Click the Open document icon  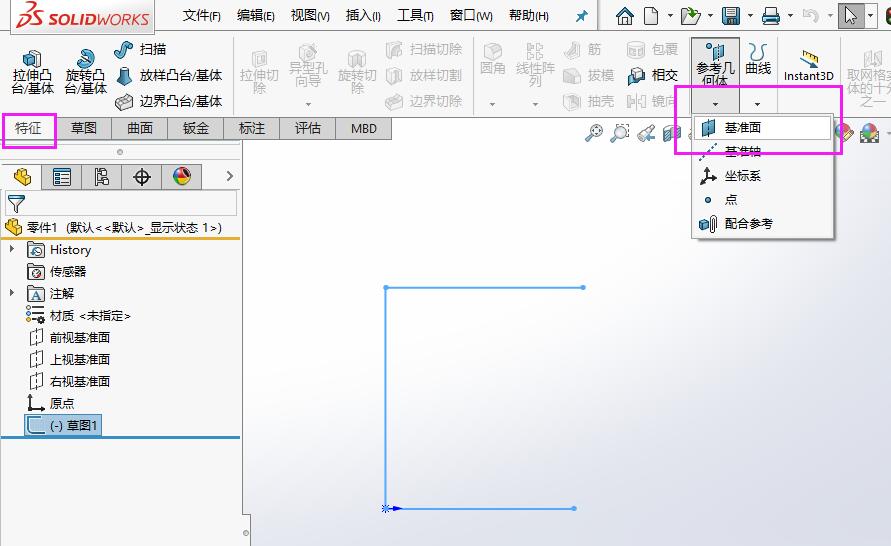pos(690,16)
